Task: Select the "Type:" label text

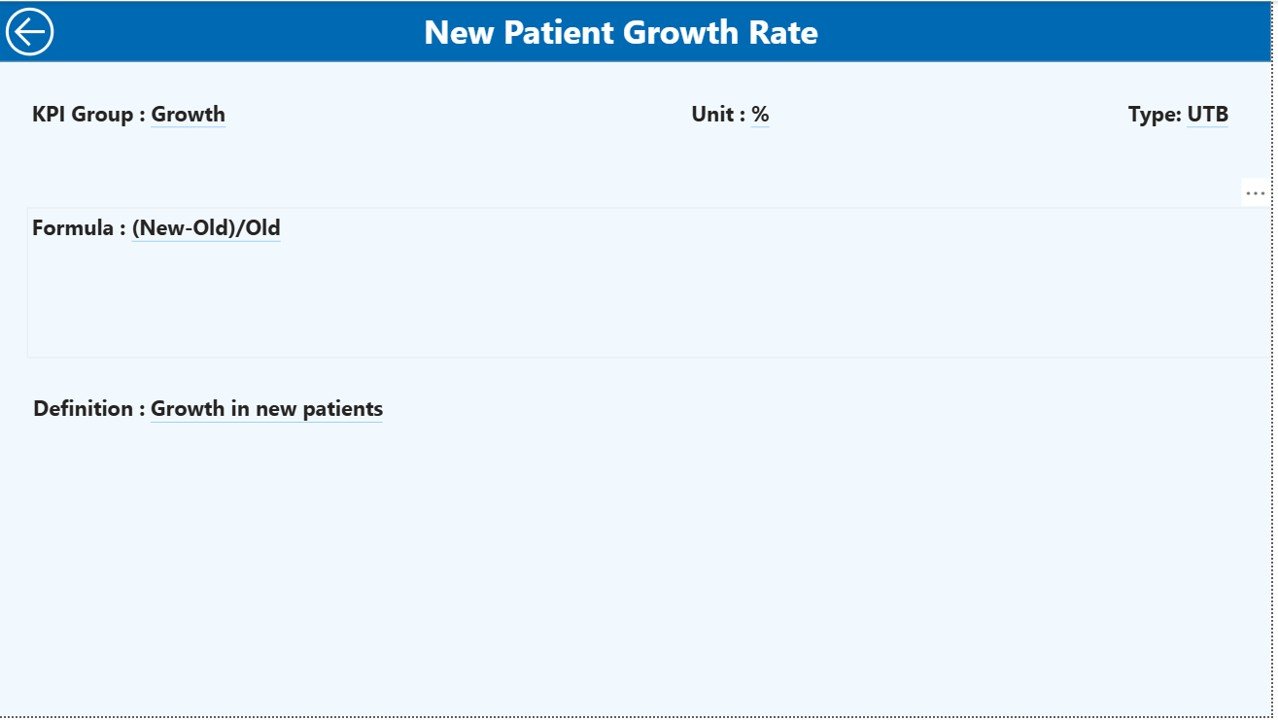Action: pos(1154,114)
